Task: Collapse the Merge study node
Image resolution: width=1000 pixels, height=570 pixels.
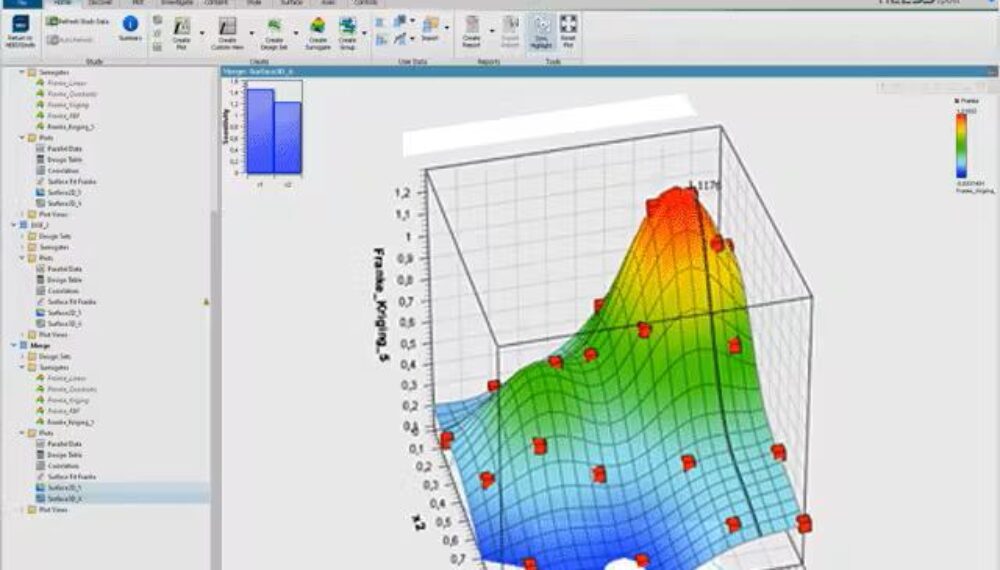Action: coord(13,346)
